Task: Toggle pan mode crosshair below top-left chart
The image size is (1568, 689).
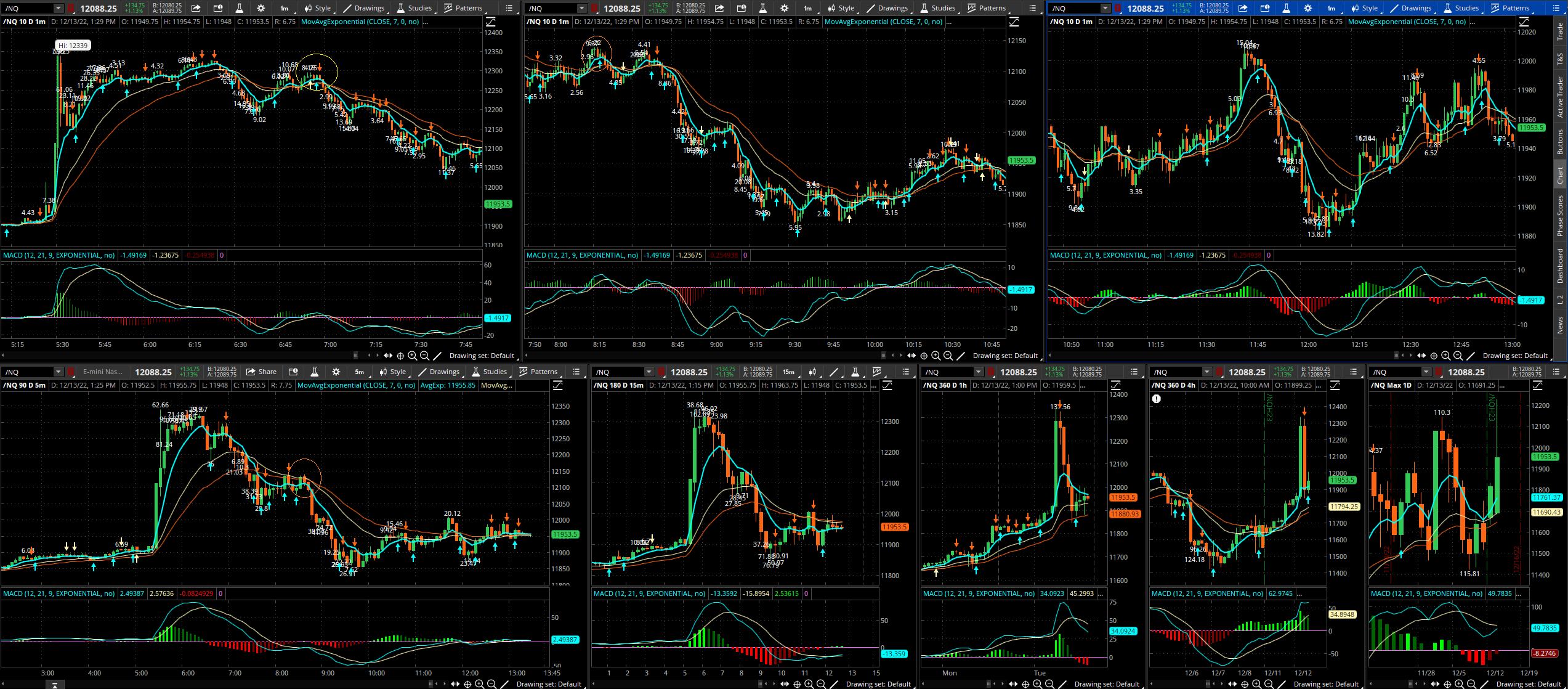Action: (x=400, y=356)
